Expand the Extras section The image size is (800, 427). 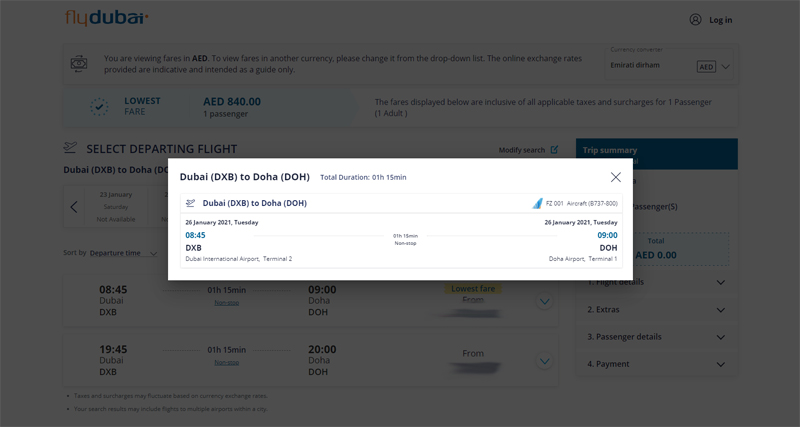(721, 310)
